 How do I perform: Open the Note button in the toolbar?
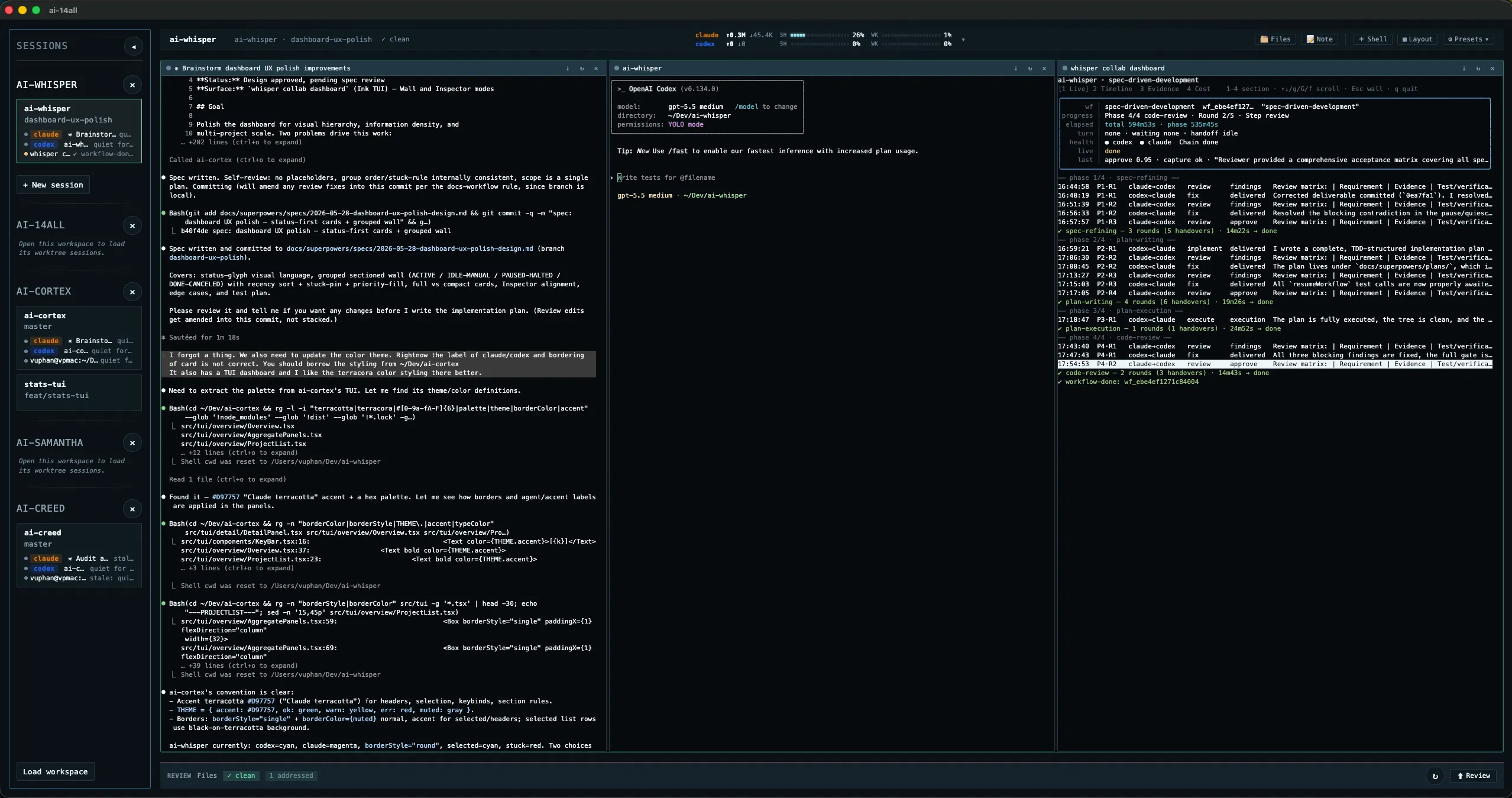[1320, 40]
